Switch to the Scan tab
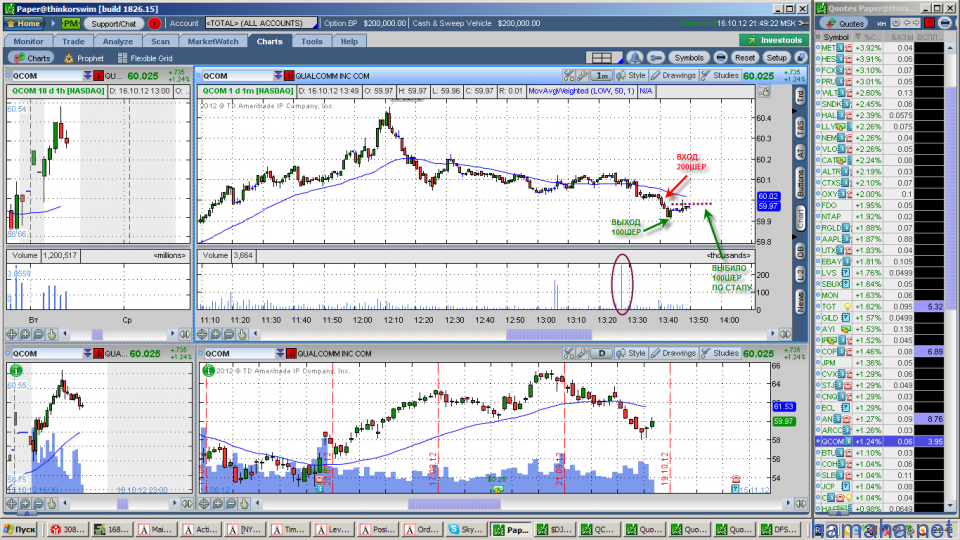 (x=160, y=41)
